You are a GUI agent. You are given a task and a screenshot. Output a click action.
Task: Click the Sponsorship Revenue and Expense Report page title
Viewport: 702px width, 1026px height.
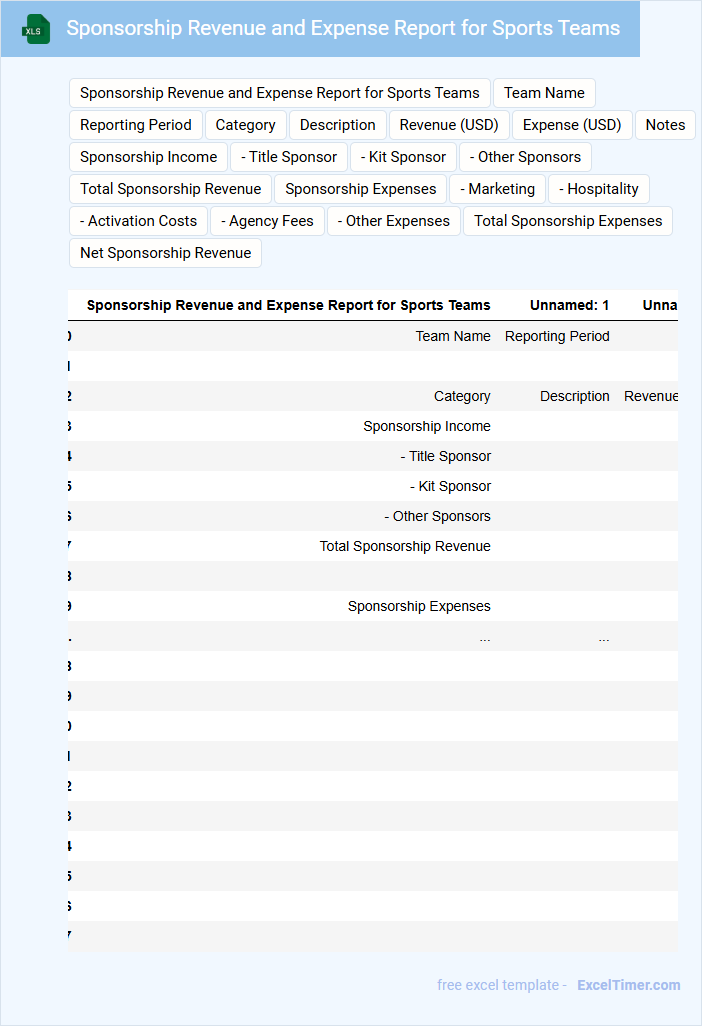click(x=343, y=28)
